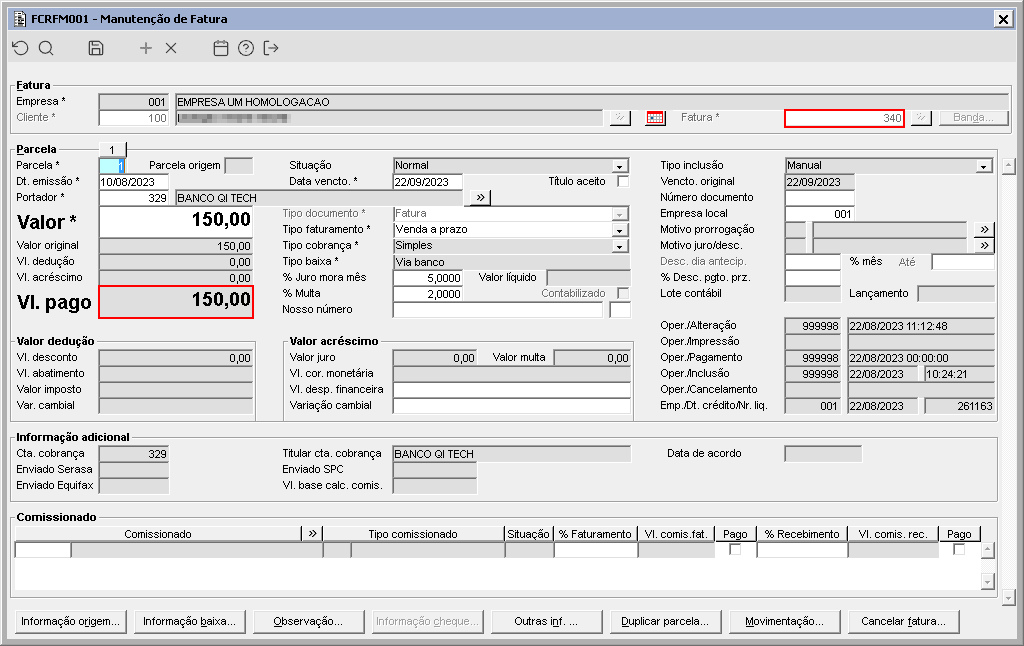Image resolution: width=1024 pixels, height=646 pixels.
Task: Open Fatura lookup button next to 340
Action: (921, 118)
